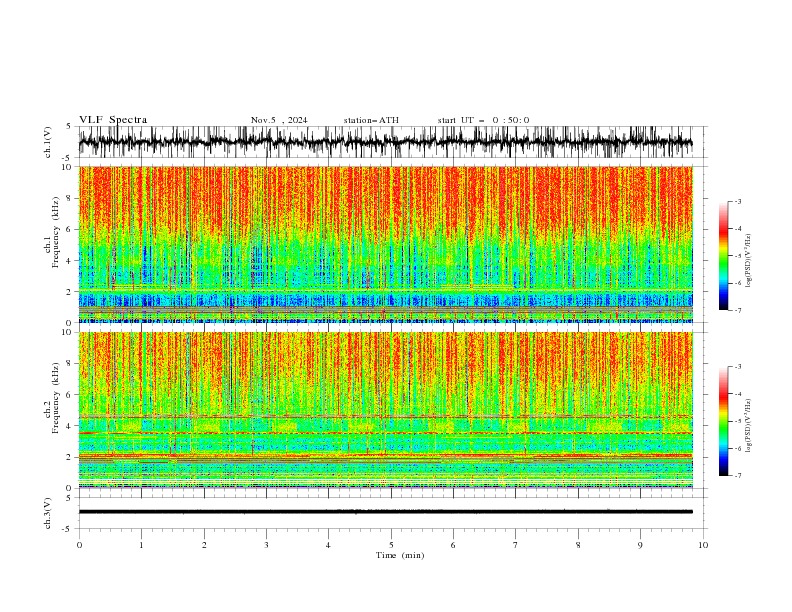
Task: Click the "6" tick on the time axis
Action: click(x=453, y=545)
